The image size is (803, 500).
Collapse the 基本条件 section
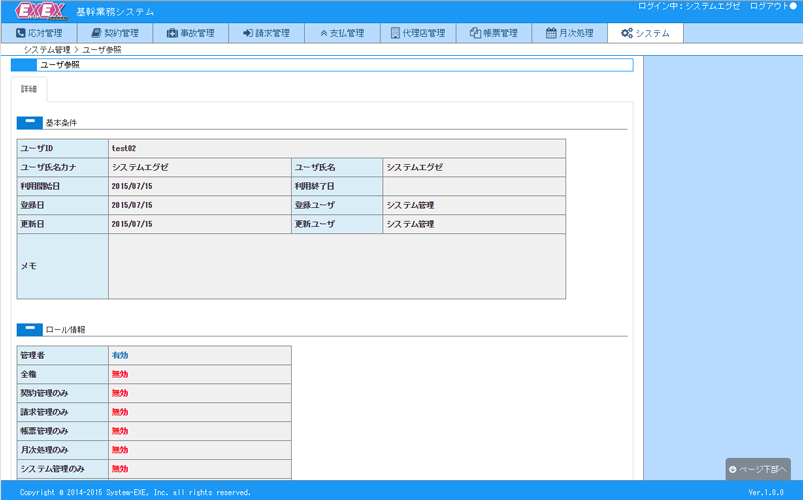30,122
